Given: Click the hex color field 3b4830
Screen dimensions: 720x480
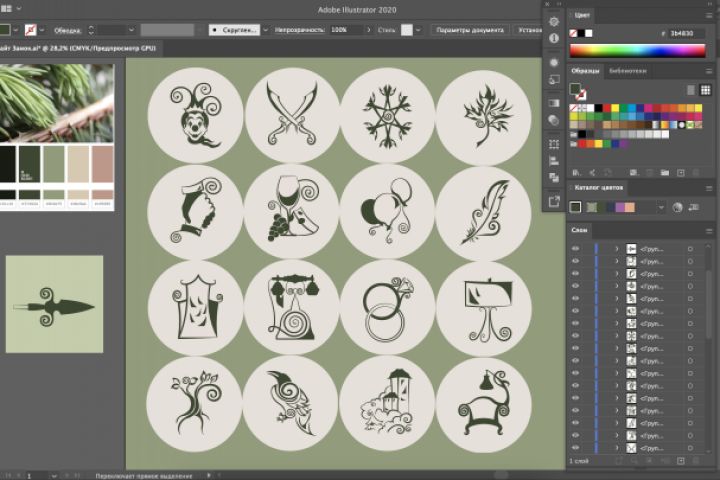Looking at the screenshot, I should (x=686, y=33).
